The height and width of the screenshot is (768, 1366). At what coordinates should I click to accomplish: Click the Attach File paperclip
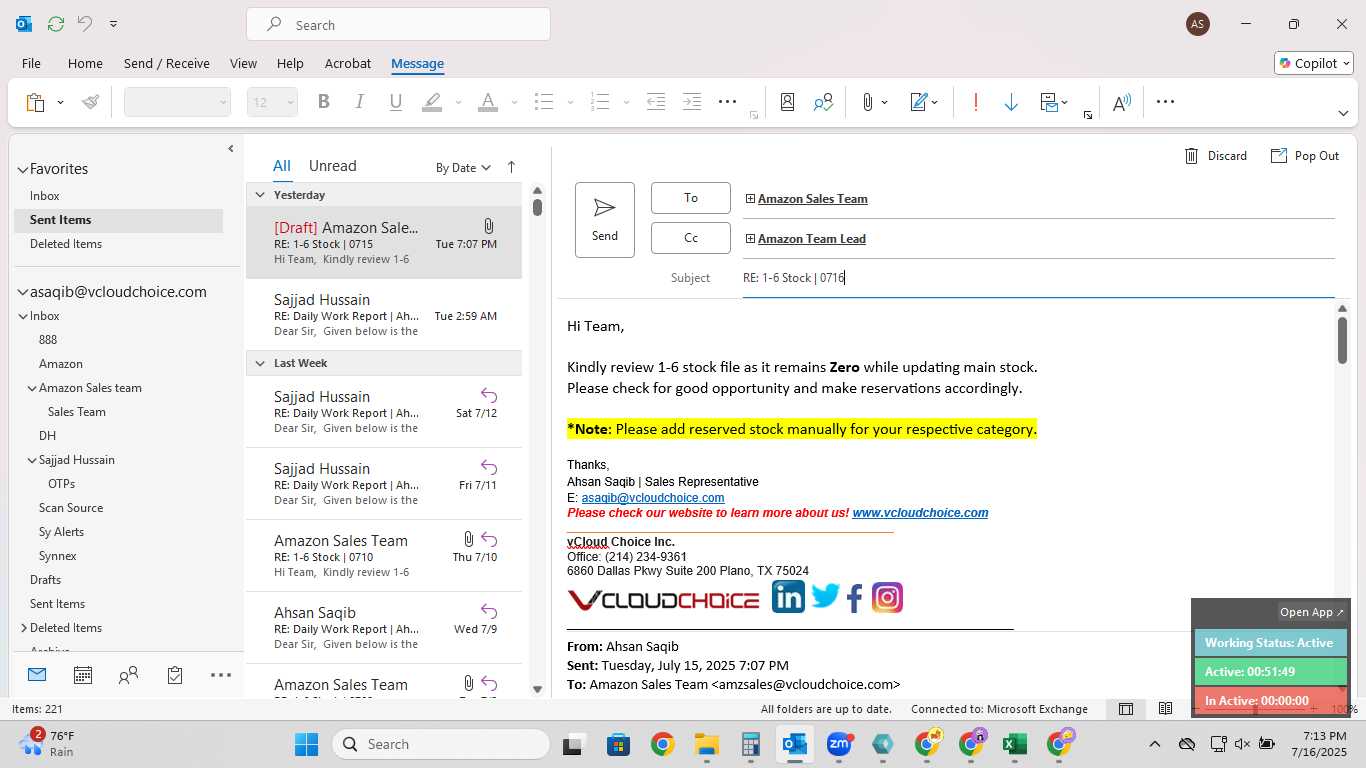[868, 102]
